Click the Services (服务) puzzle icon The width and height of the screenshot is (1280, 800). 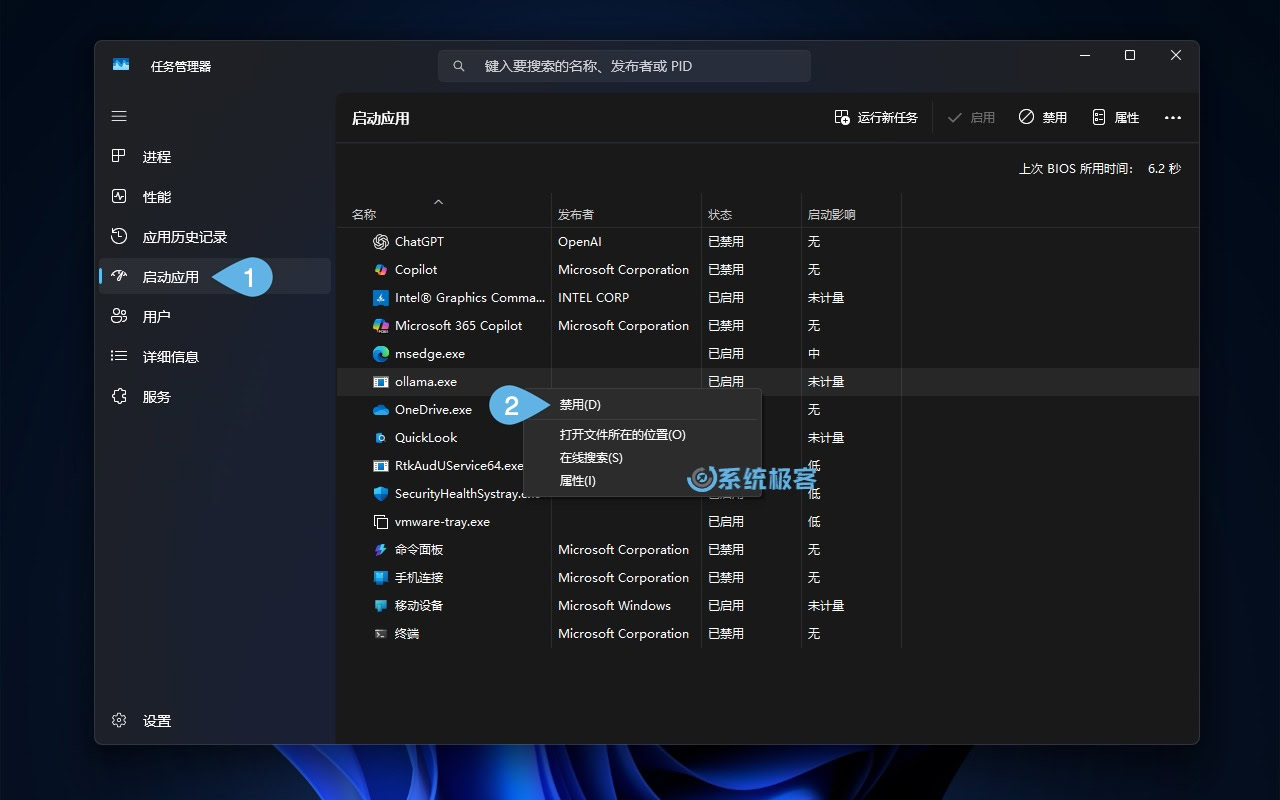pos(119,396)
